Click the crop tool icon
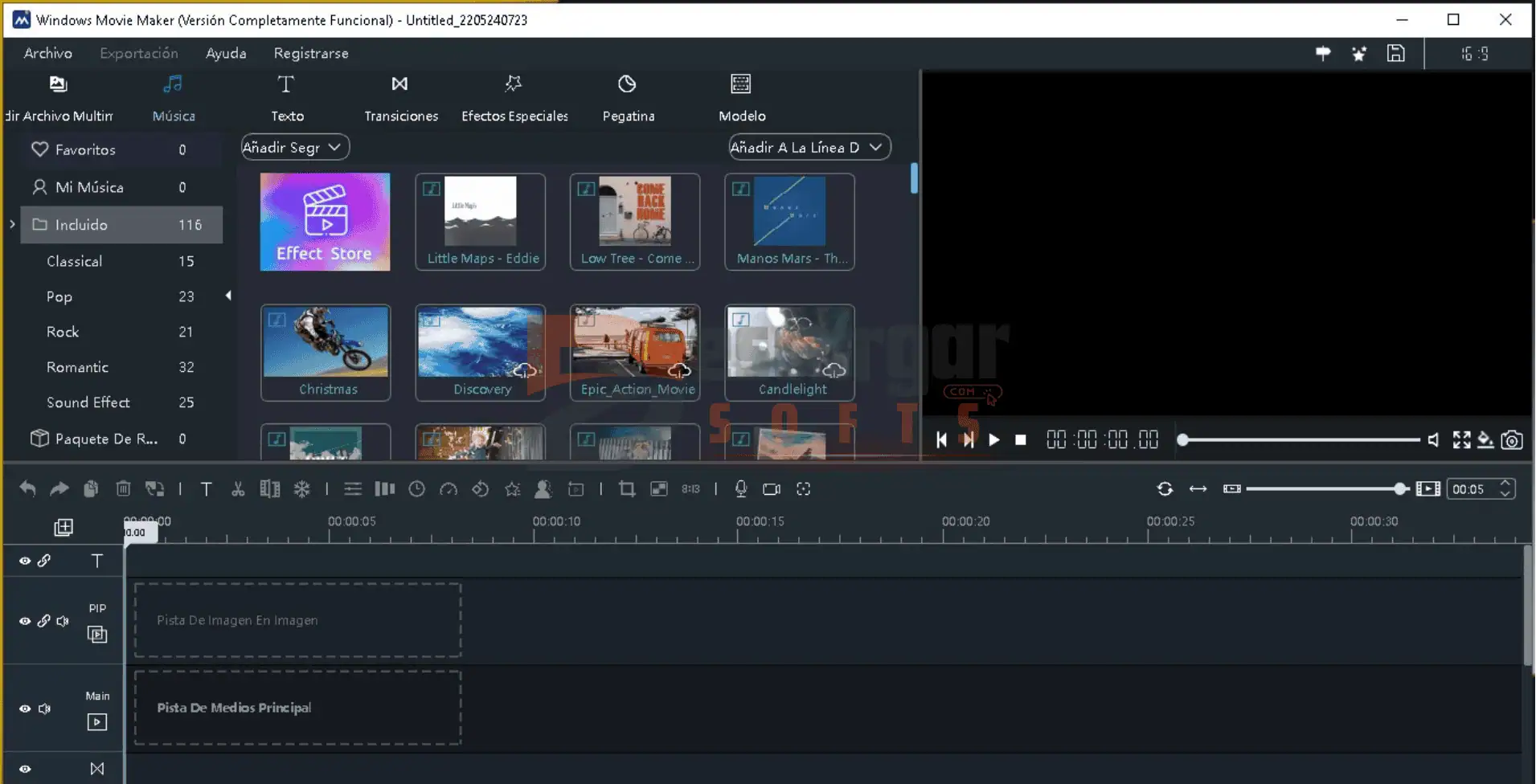The height and width of the screenshot is (784, 1536). pos(627,488)
